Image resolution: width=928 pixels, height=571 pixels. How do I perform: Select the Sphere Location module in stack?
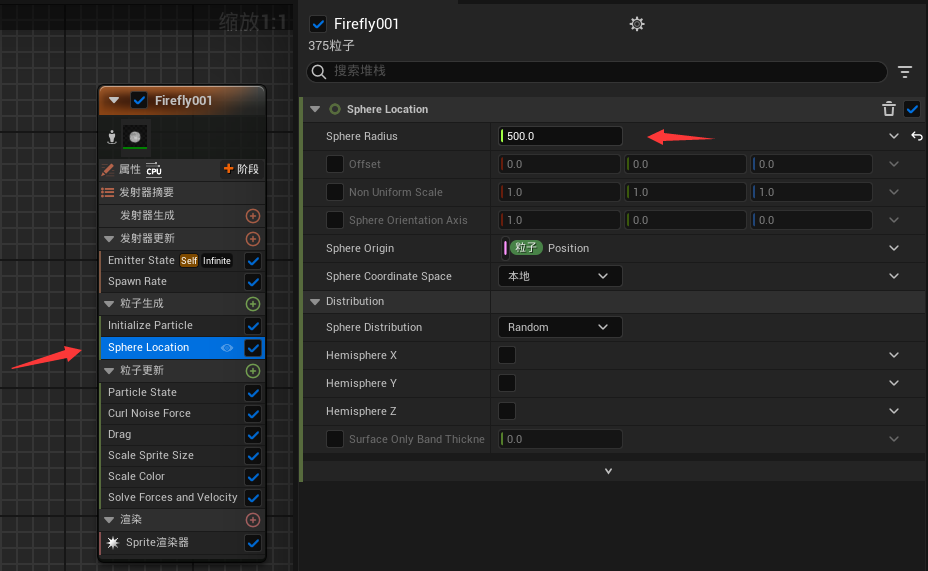coord(149,347)
